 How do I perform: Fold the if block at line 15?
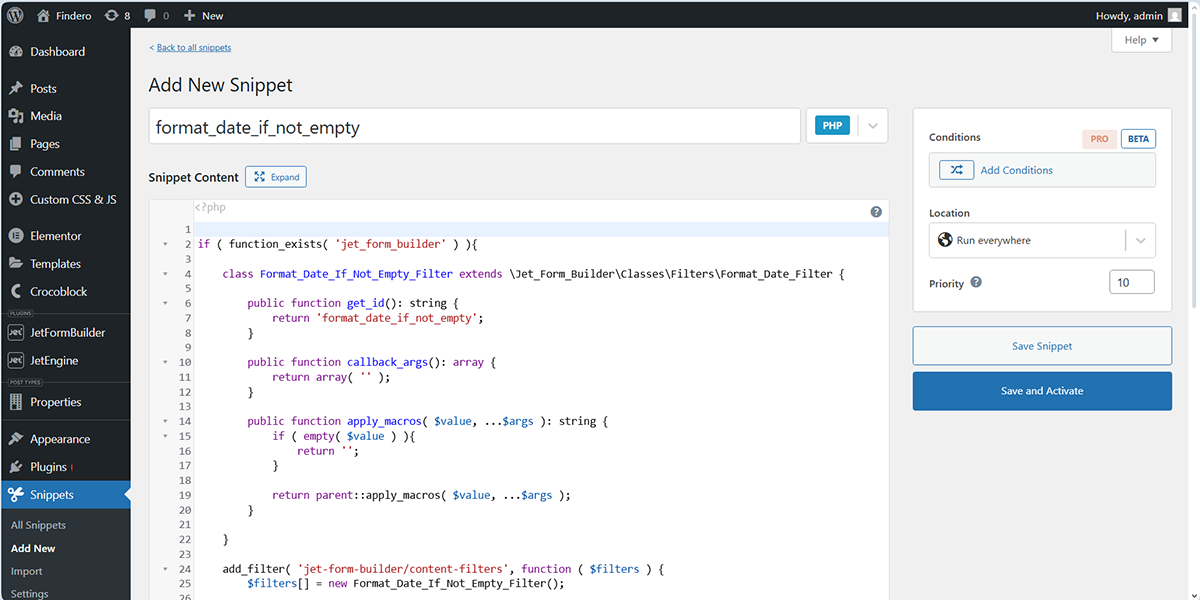pyautogui.click(x=165, y=436)
